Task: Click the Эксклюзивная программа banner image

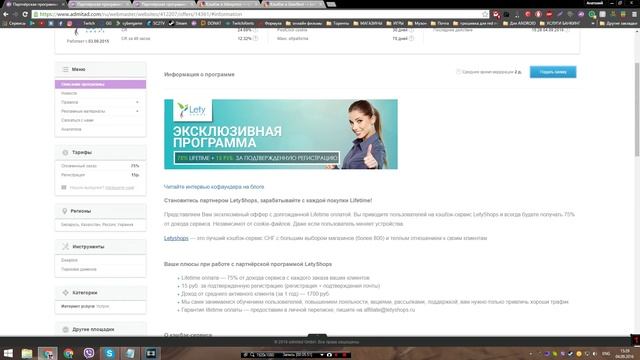Action: click(x=281, y=134)
